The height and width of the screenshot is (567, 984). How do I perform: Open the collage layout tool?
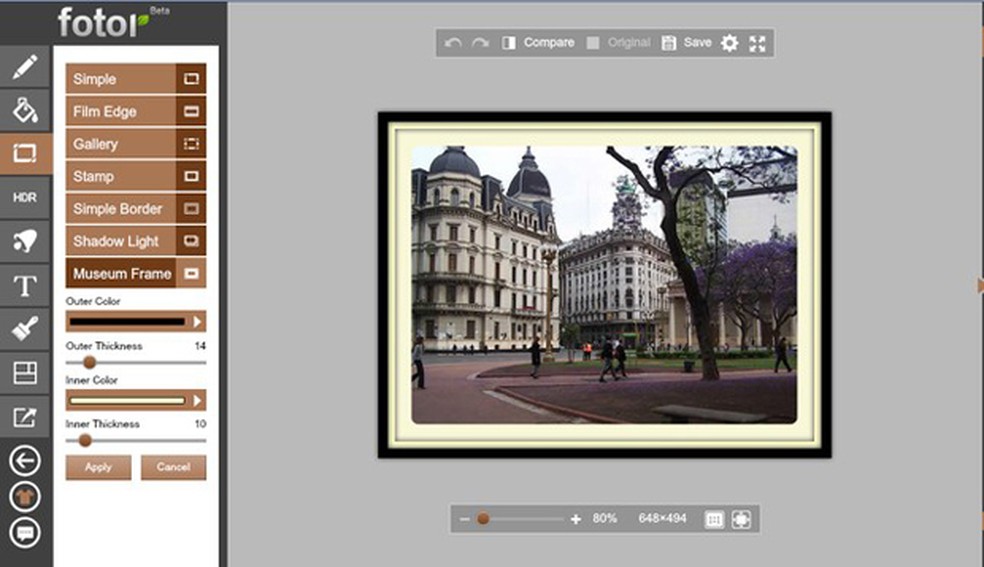pos(25,374)
